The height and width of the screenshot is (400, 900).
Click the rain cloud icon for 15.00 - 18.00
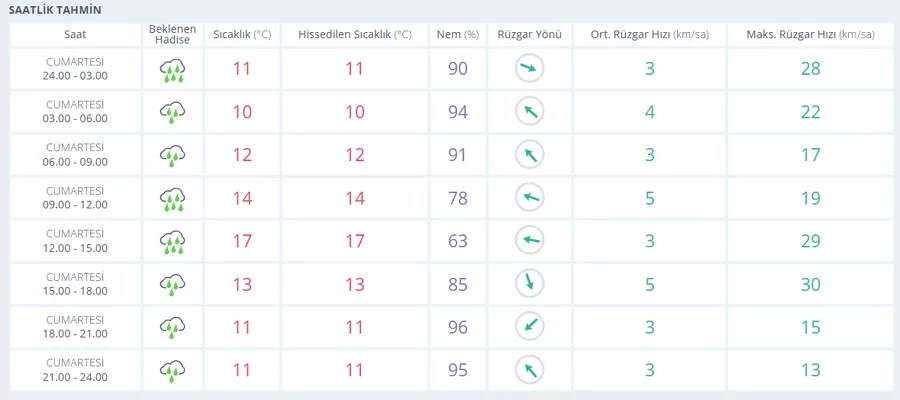(x=173, y=284)
